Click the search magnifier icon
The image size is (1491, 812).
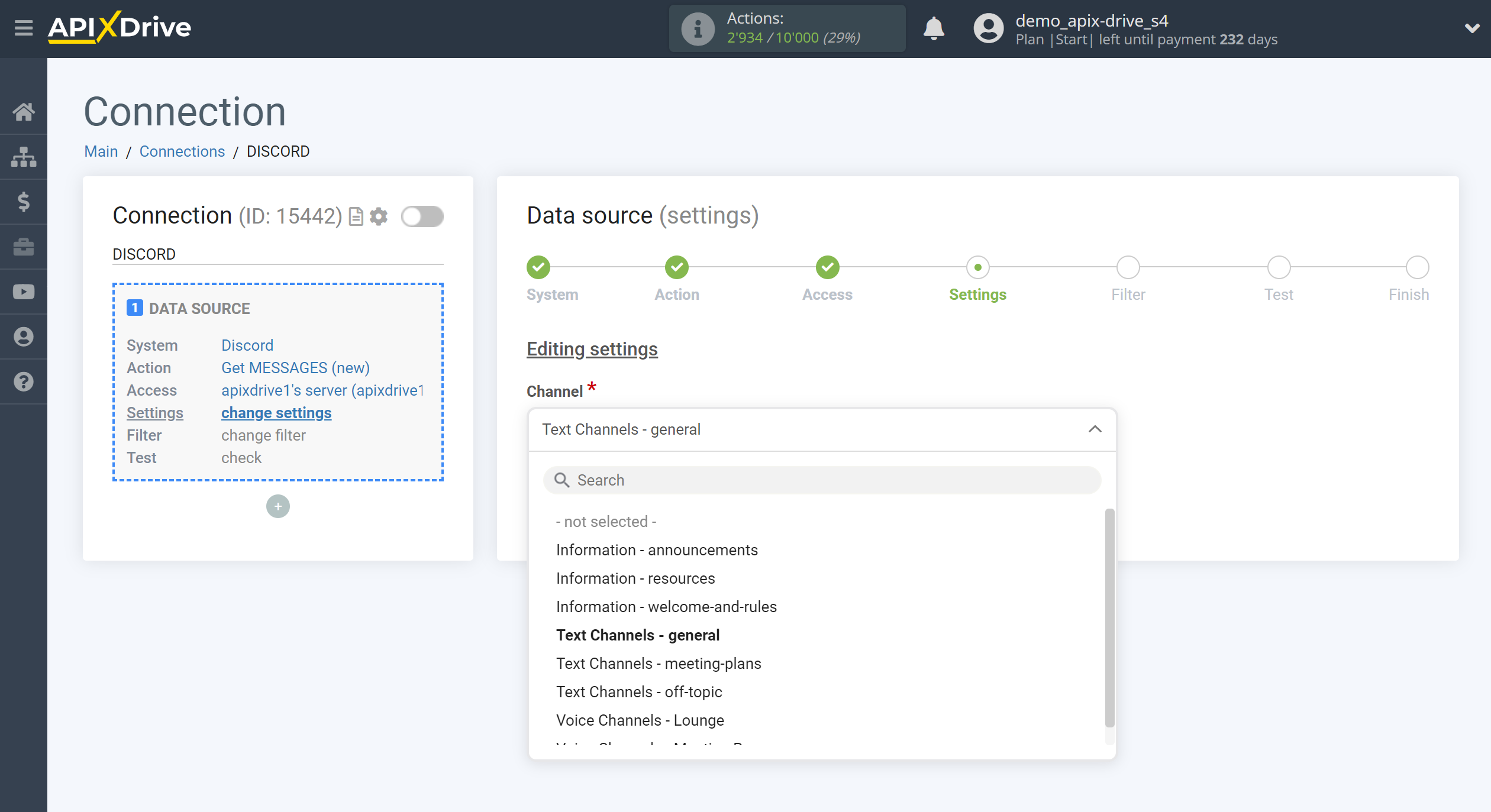[x=561, y=480]
